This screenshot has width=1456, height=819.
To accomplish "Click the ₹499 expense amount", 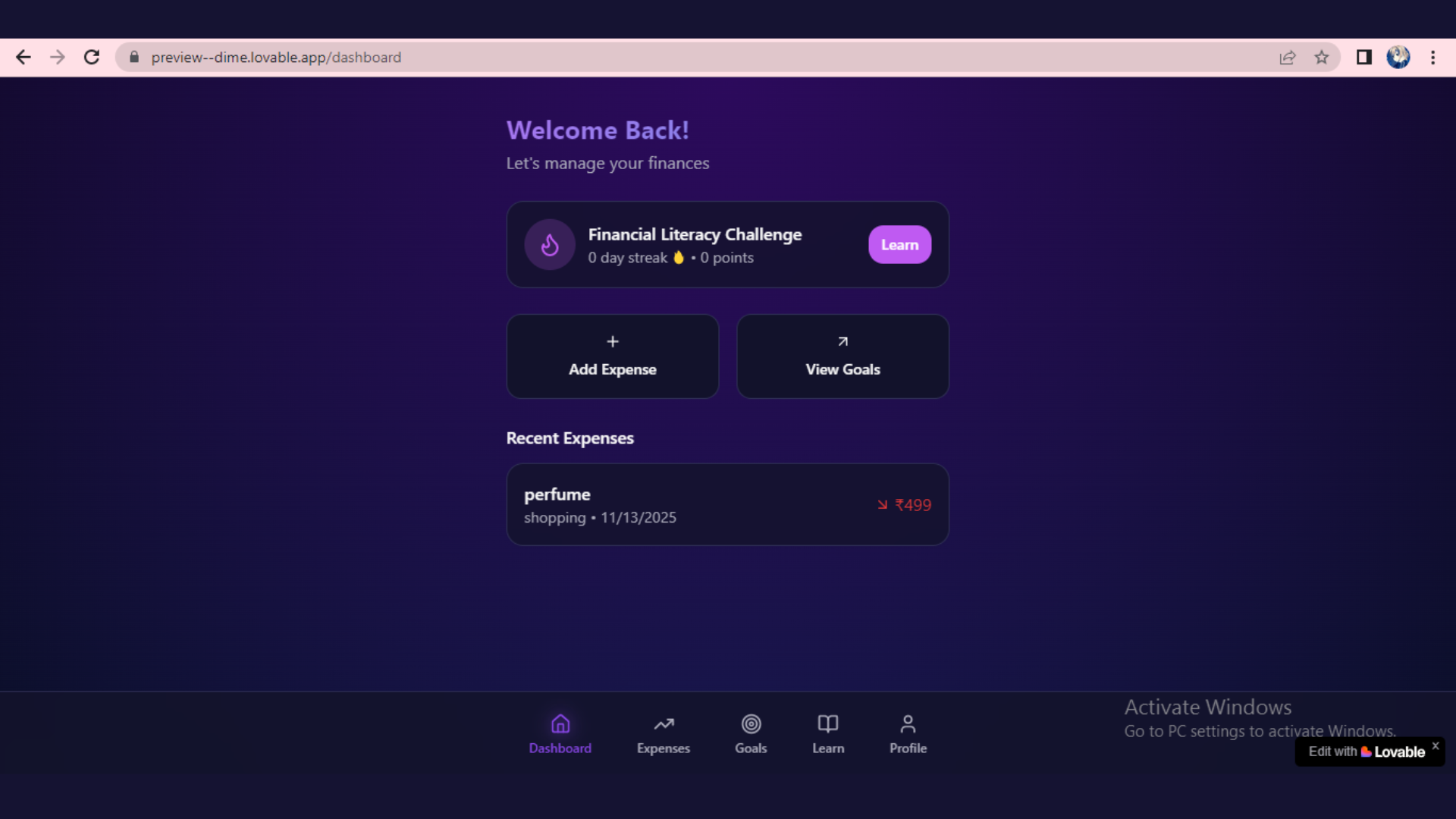I will tap(913, 505).
